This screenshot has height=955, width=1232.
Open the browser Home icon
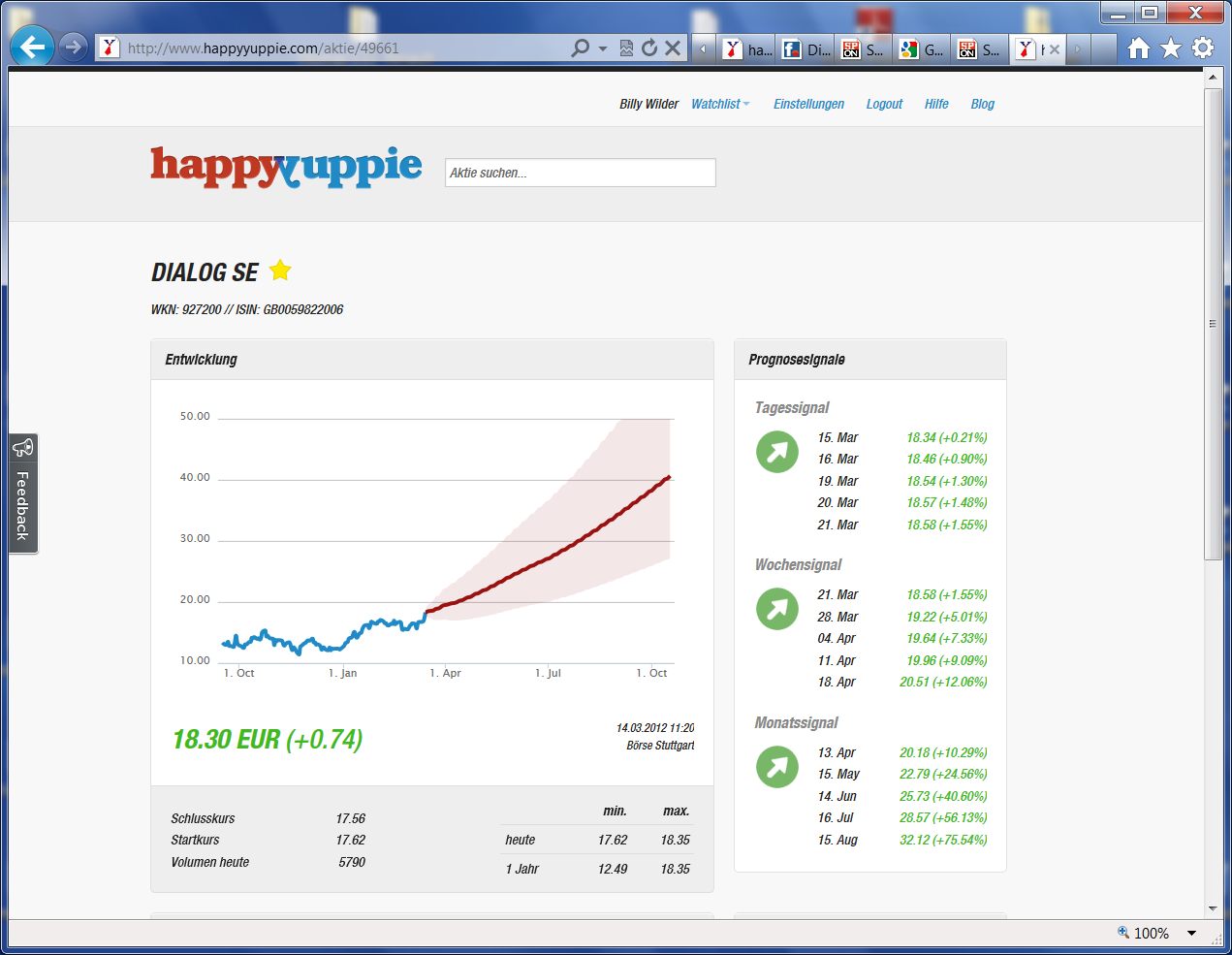[1139, 48]
